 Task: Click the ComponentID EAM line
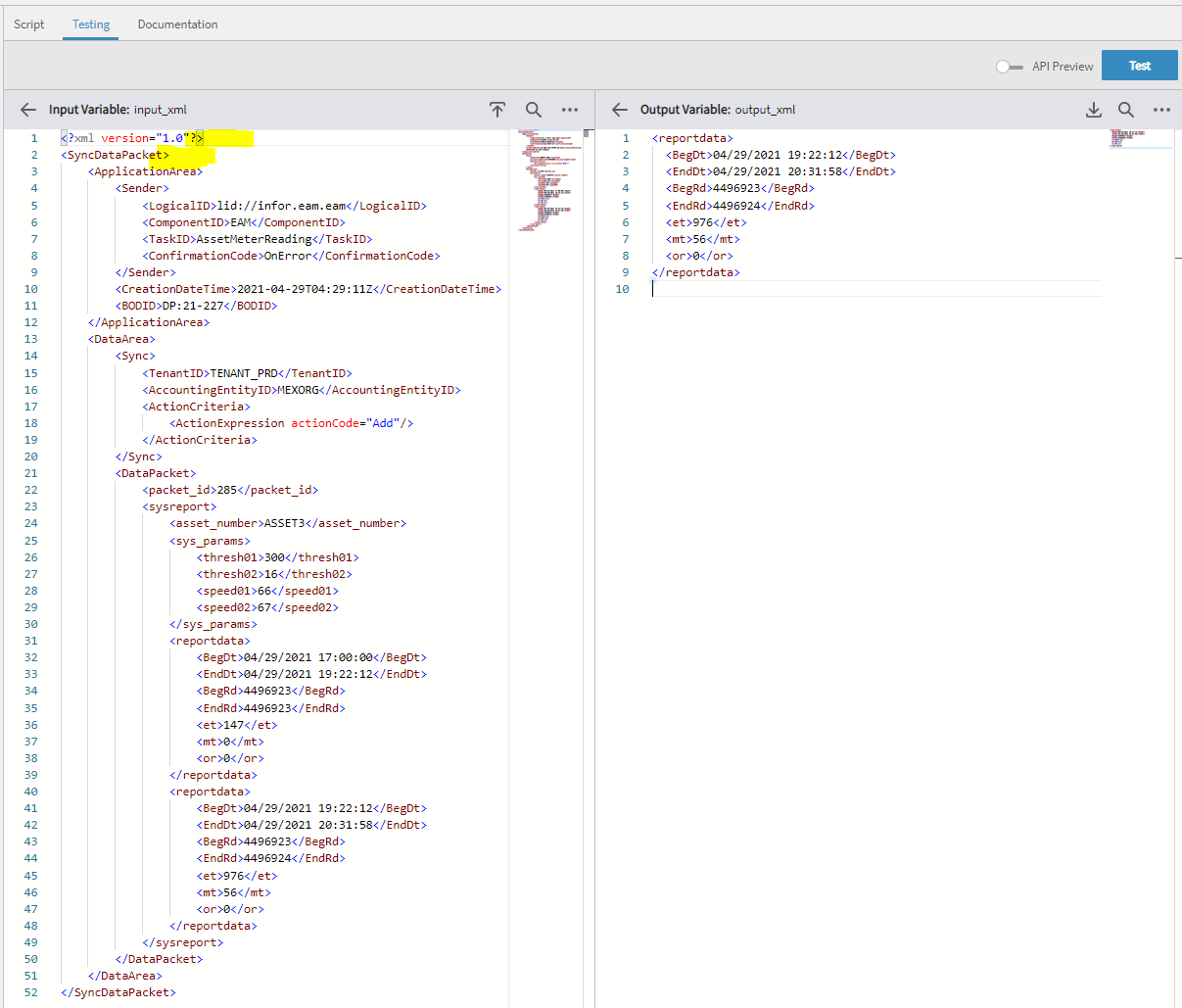coord(244,222)
